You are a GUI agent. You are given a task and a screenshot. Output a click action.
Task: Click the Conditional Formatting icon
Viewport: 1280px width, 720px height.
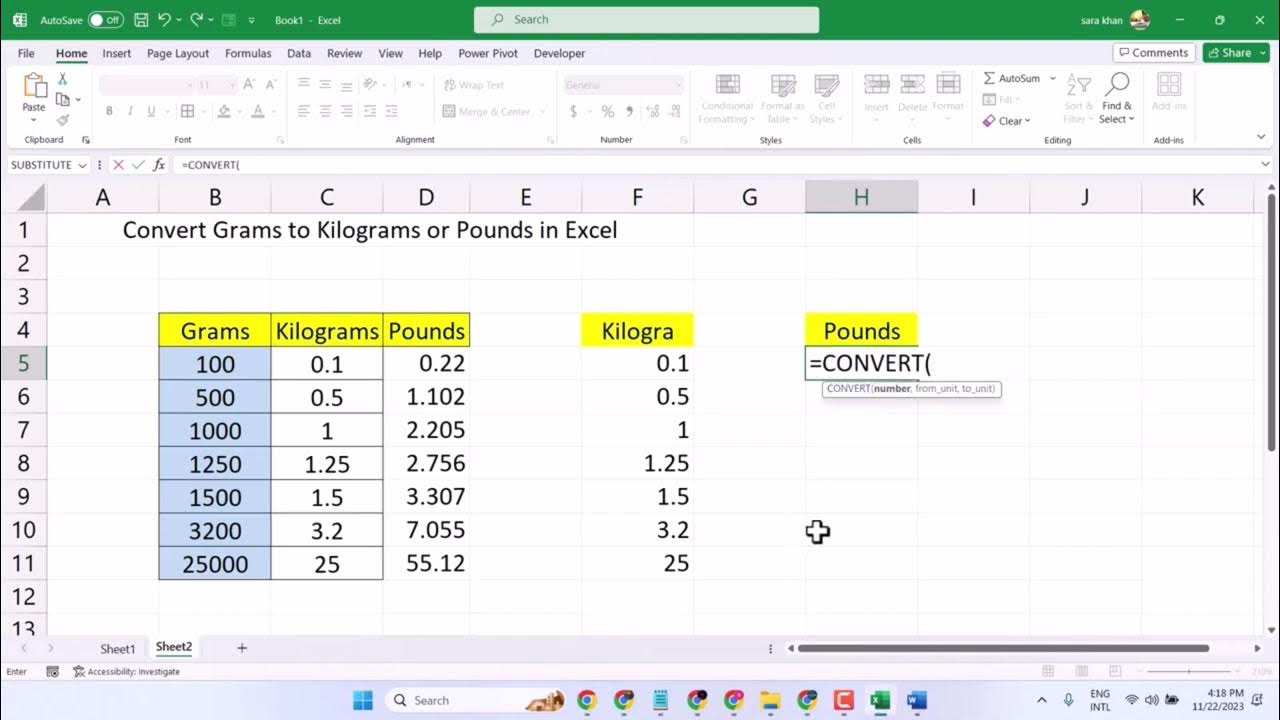tap(728, 86)
